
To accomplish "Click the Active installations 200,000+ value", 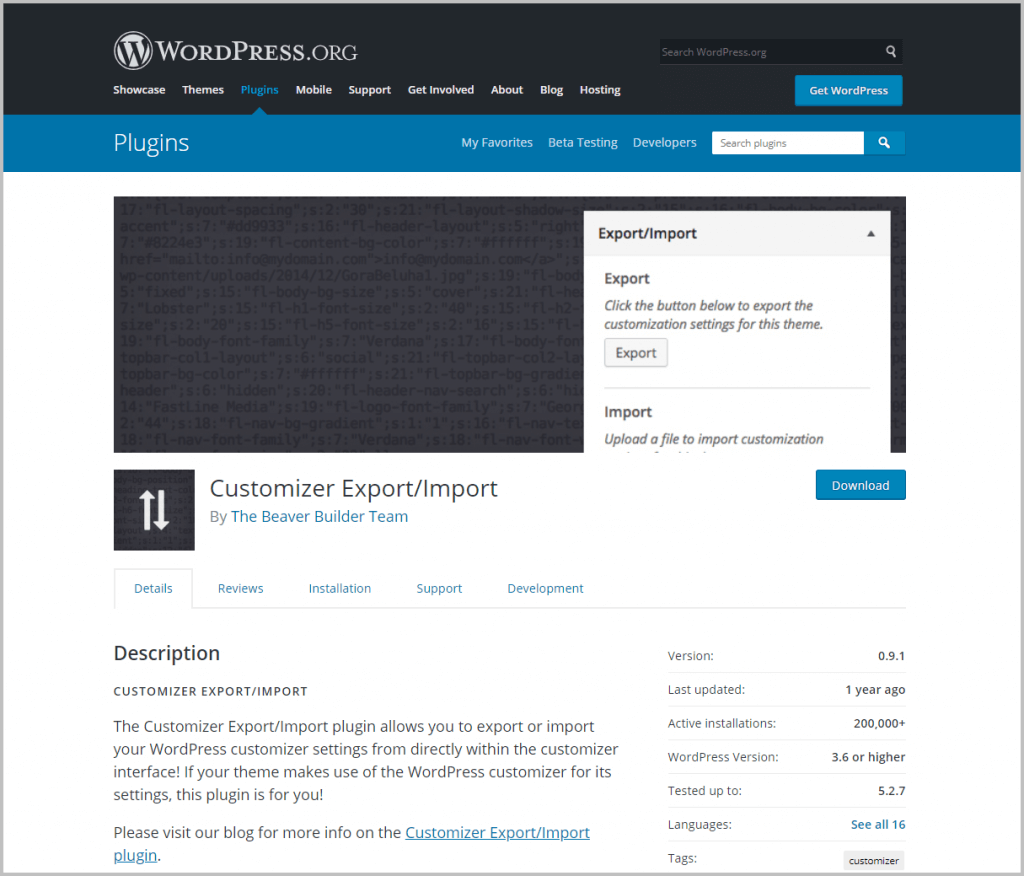I will [879, 723].
